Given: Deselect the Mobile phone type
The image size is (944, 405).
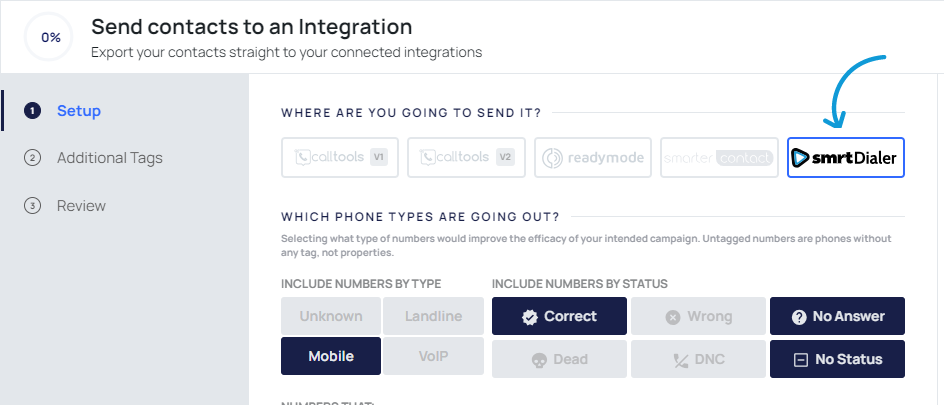Looking at the screenshot, I should [331, 355].
